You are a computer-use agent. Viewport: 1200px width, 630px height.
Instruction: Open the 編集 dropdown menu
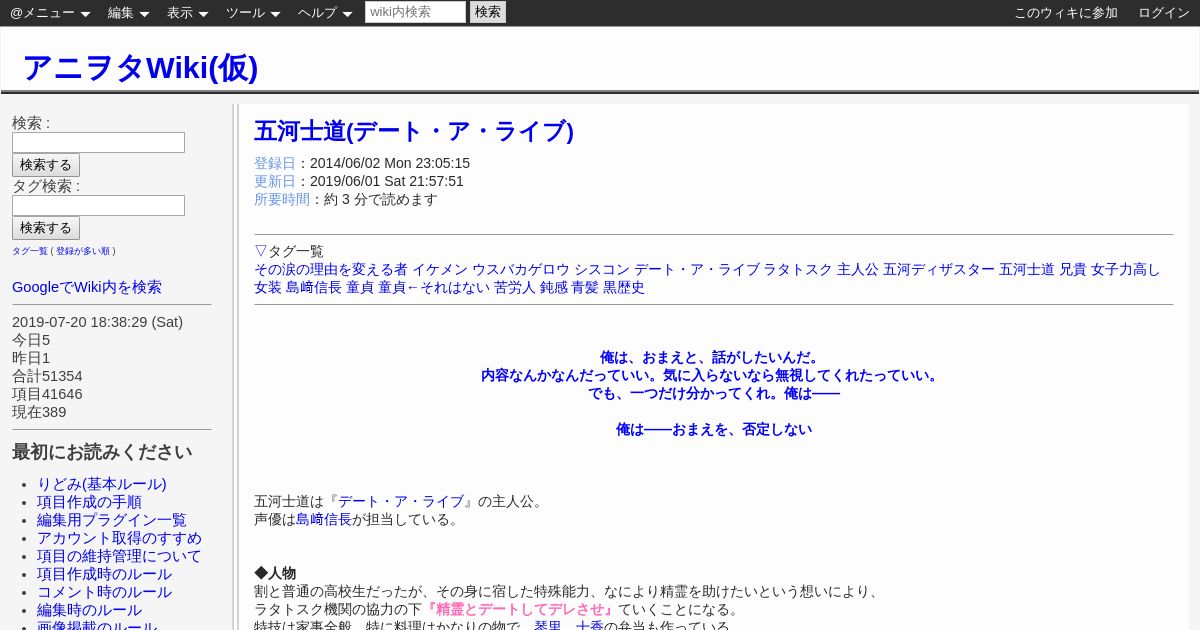[128, 13]
